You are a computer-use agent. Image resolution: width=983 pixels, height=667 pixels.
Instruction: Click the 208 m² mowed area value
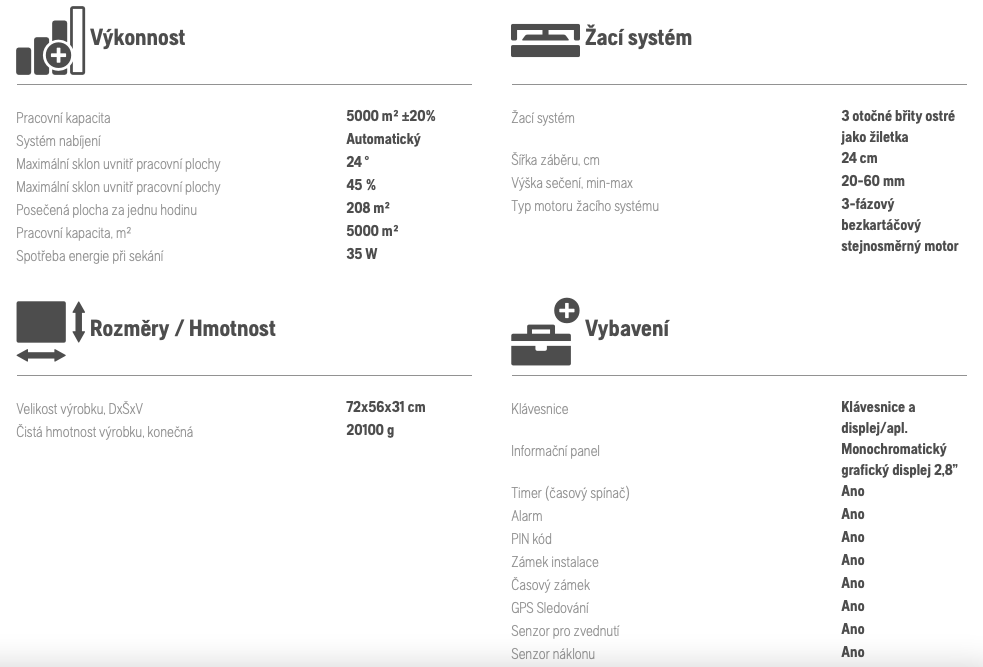pyautogui.click(x=368, y=207)
